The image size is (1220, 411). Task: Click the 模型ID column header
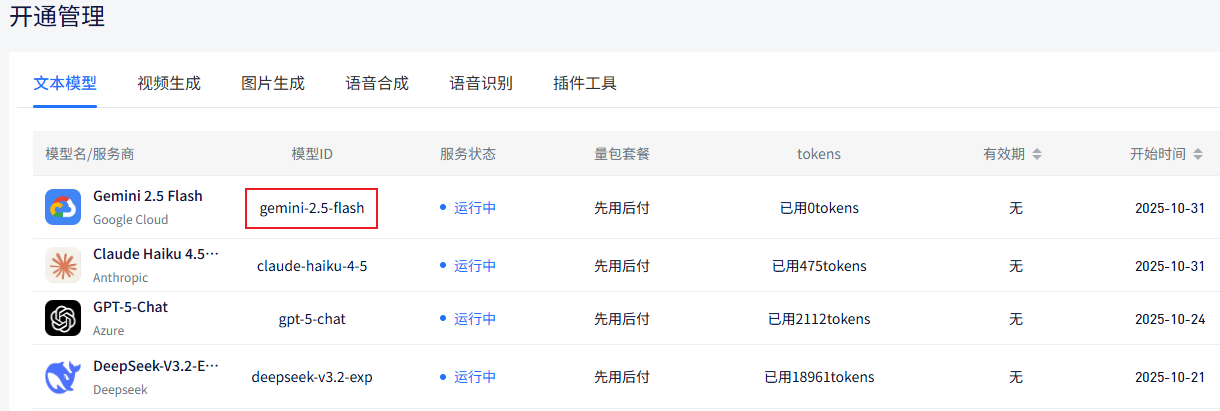click(312, 154)
